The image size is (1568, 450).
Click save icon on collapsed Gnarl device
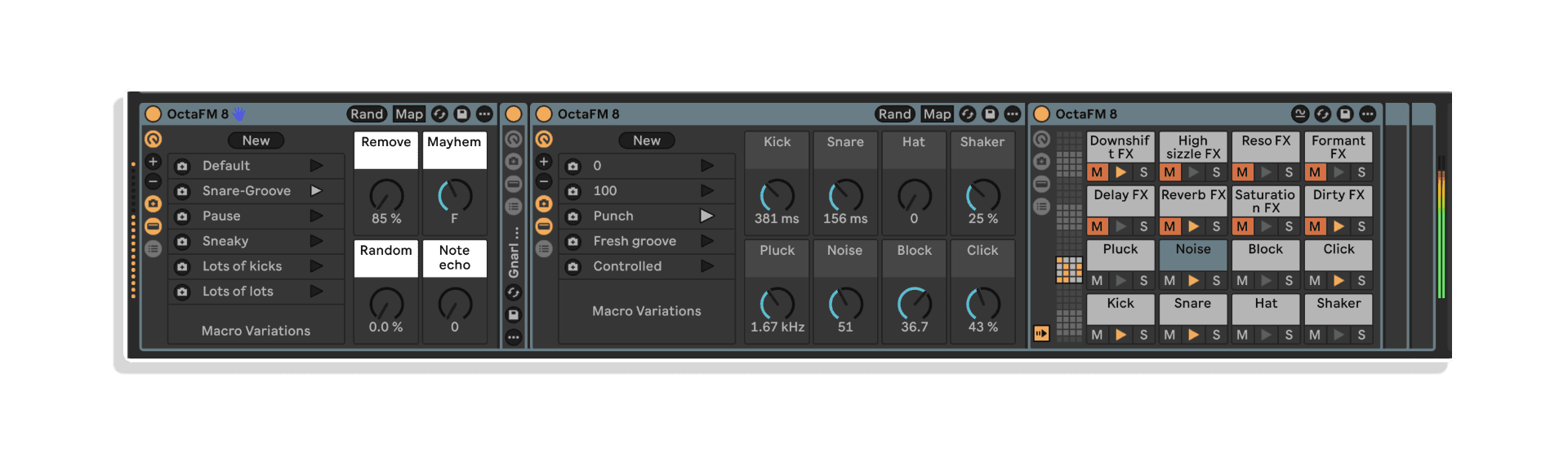click(514, 314)
